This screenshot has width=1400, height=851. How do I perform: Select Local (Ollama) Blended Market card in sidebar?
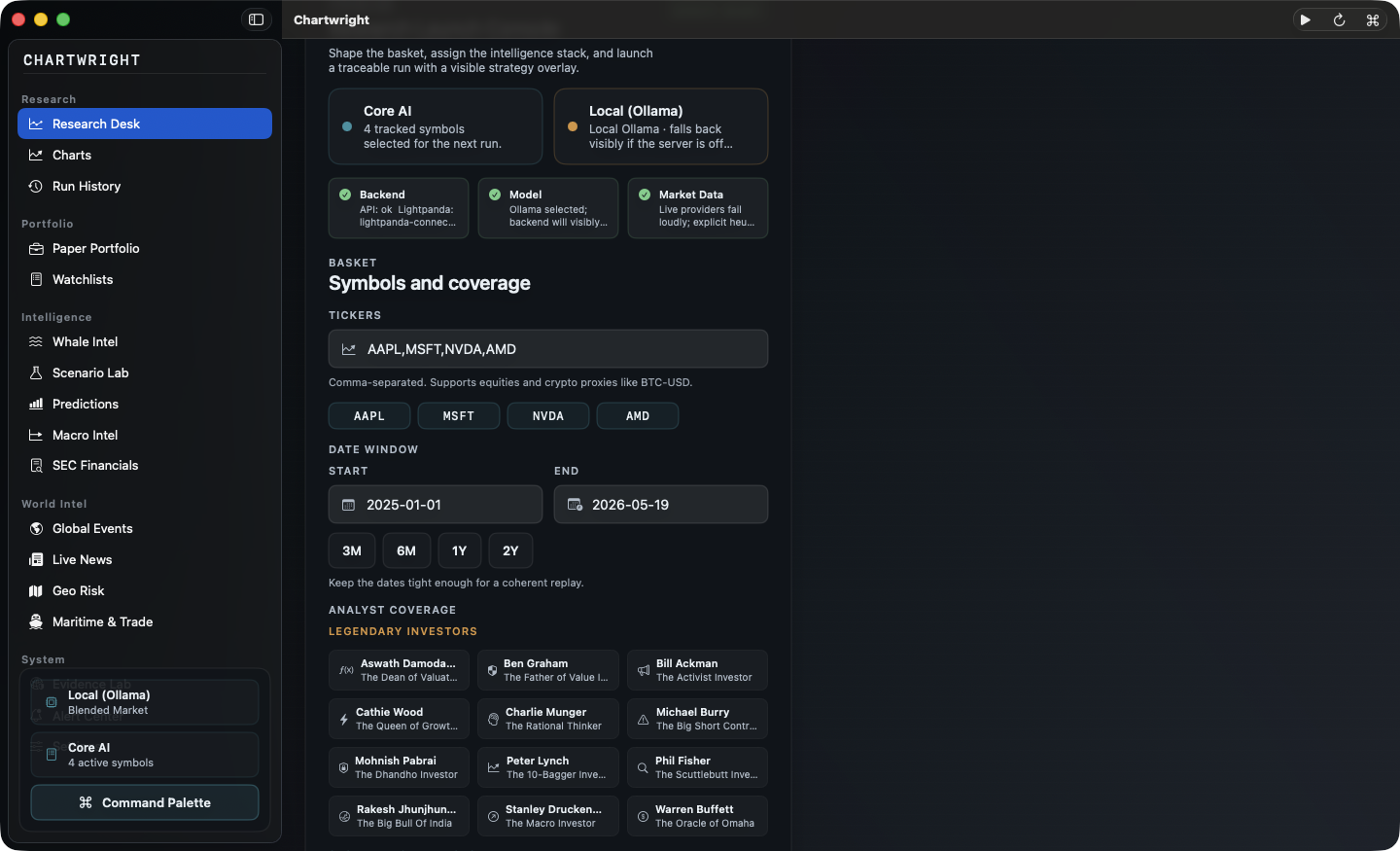(145, 702)
